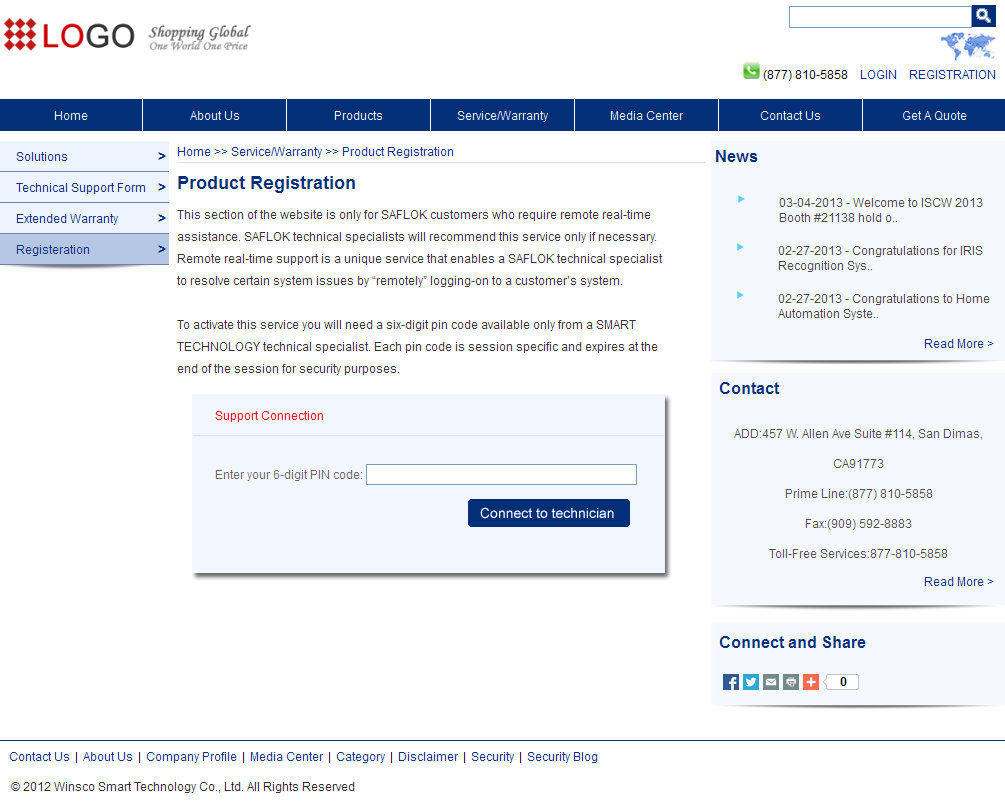Screen dimensions: 1005x801
Task: Open footer Disclaimer link
Action: point(428,757)
